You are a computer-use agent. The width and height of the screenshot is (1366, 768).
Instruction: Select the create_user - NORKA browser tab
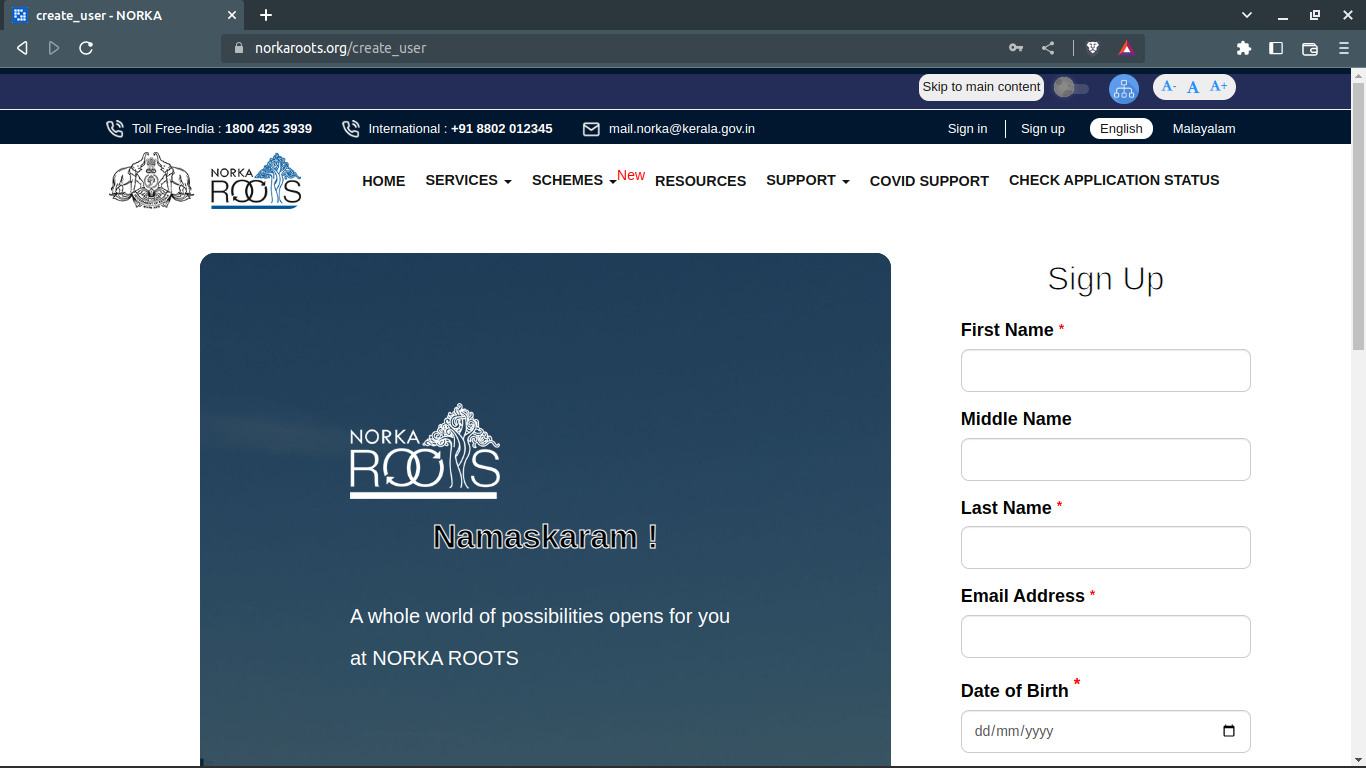[124, 16]
